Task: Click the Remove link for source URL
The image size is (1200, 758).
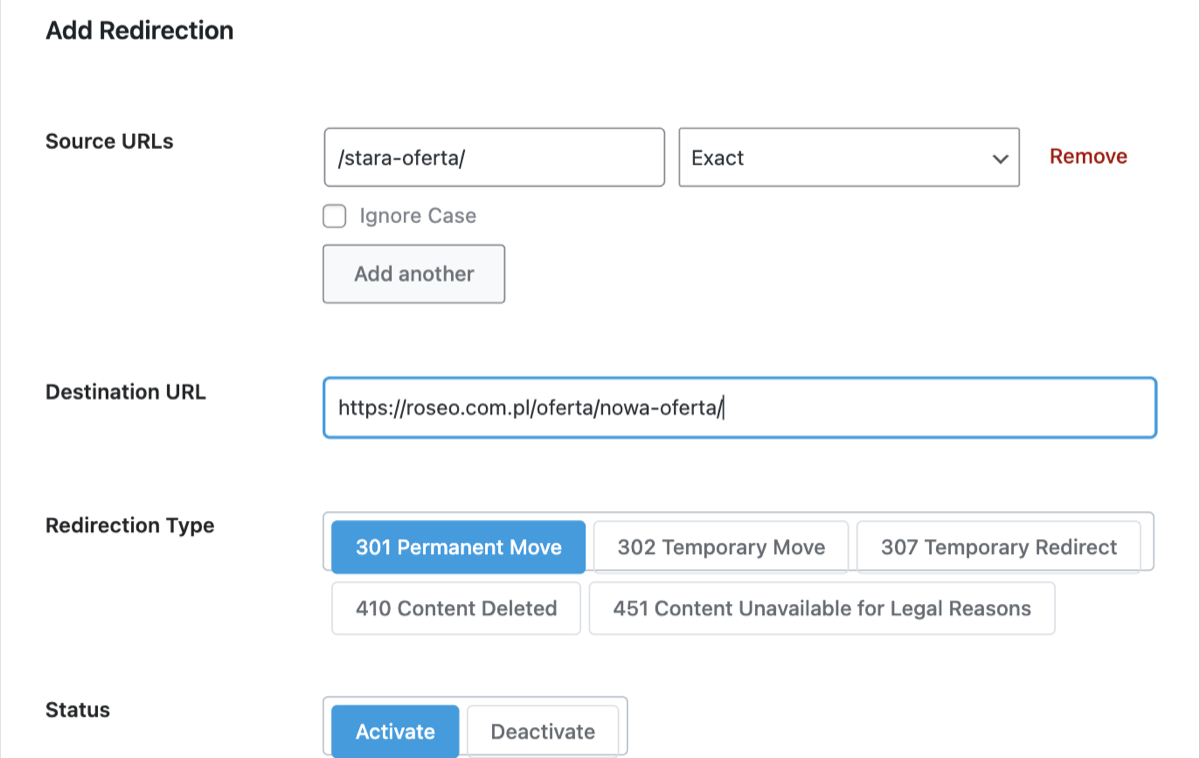Action: [x=1088, y=156]
